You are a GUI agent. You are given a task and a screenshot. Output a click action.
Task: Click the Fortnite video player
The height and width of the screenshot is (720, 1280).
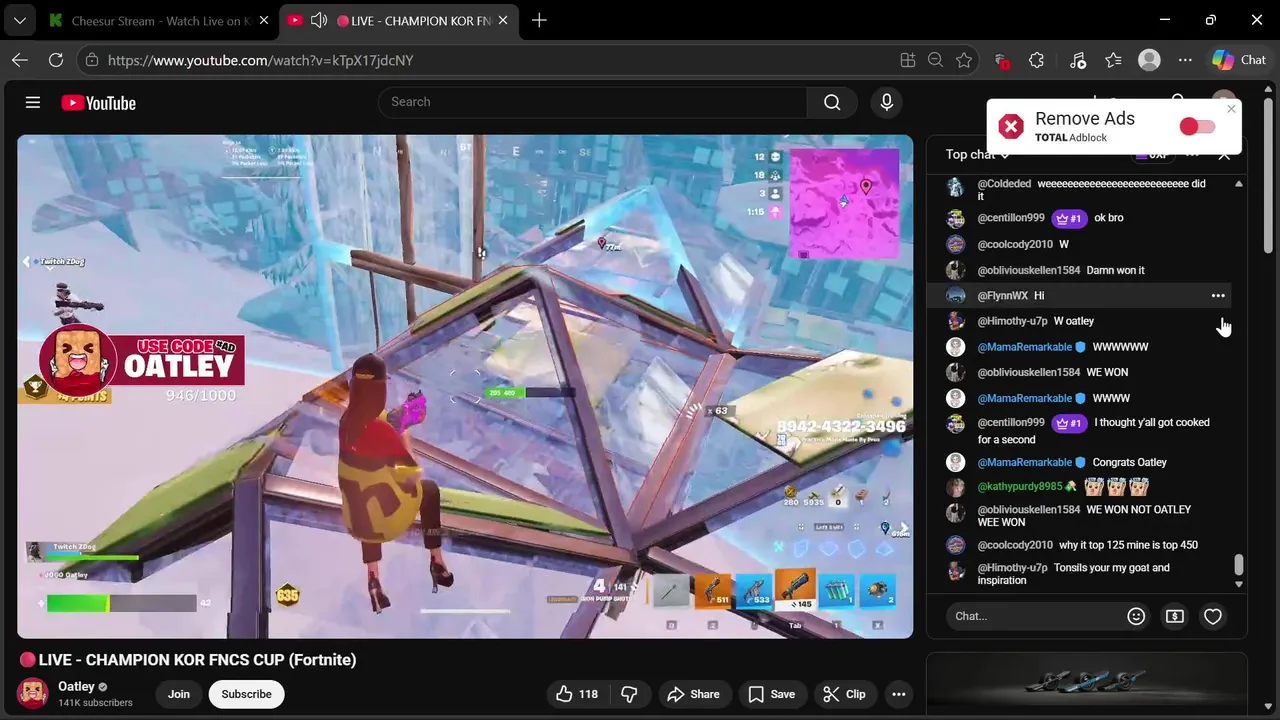point(465,386)
